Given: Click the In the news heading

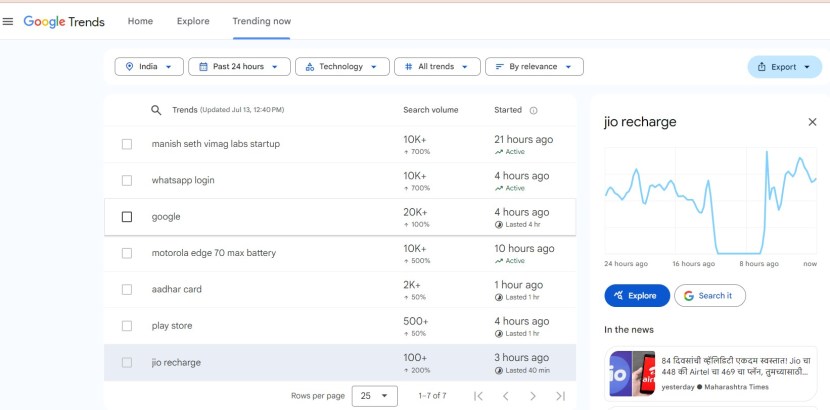Looking at the screenshot, I should click(629, 330).
